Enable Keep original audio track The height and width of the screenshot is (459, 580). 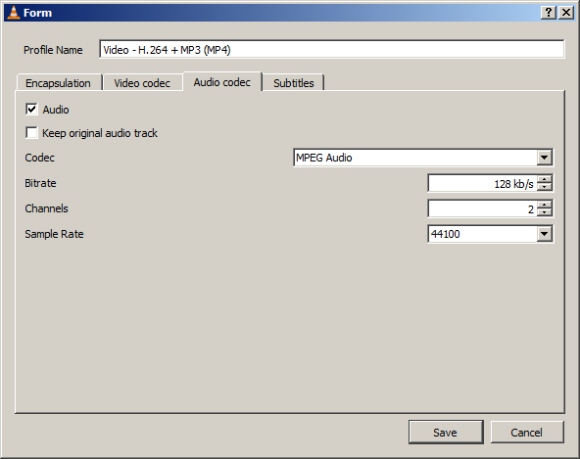tap(31, 133)
